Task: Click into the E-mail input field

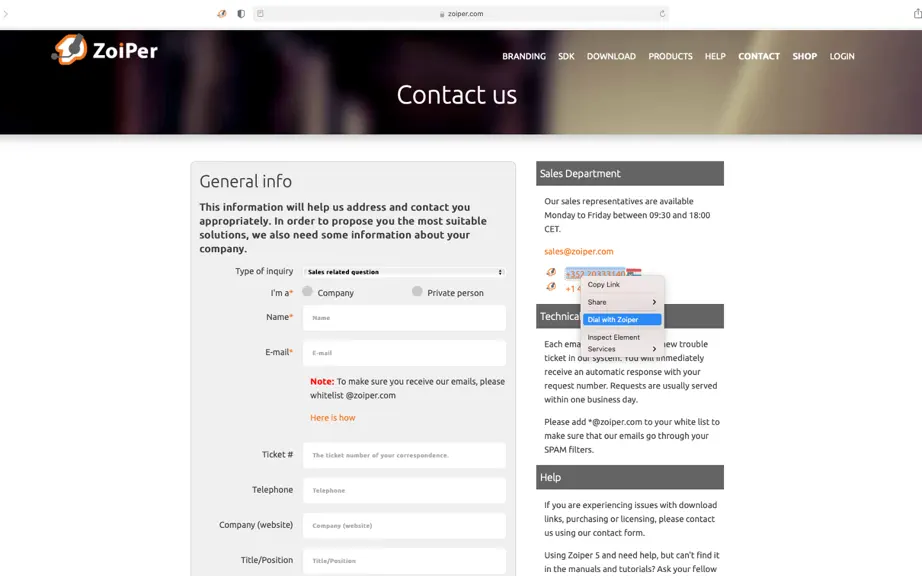Action: (405, 353)
